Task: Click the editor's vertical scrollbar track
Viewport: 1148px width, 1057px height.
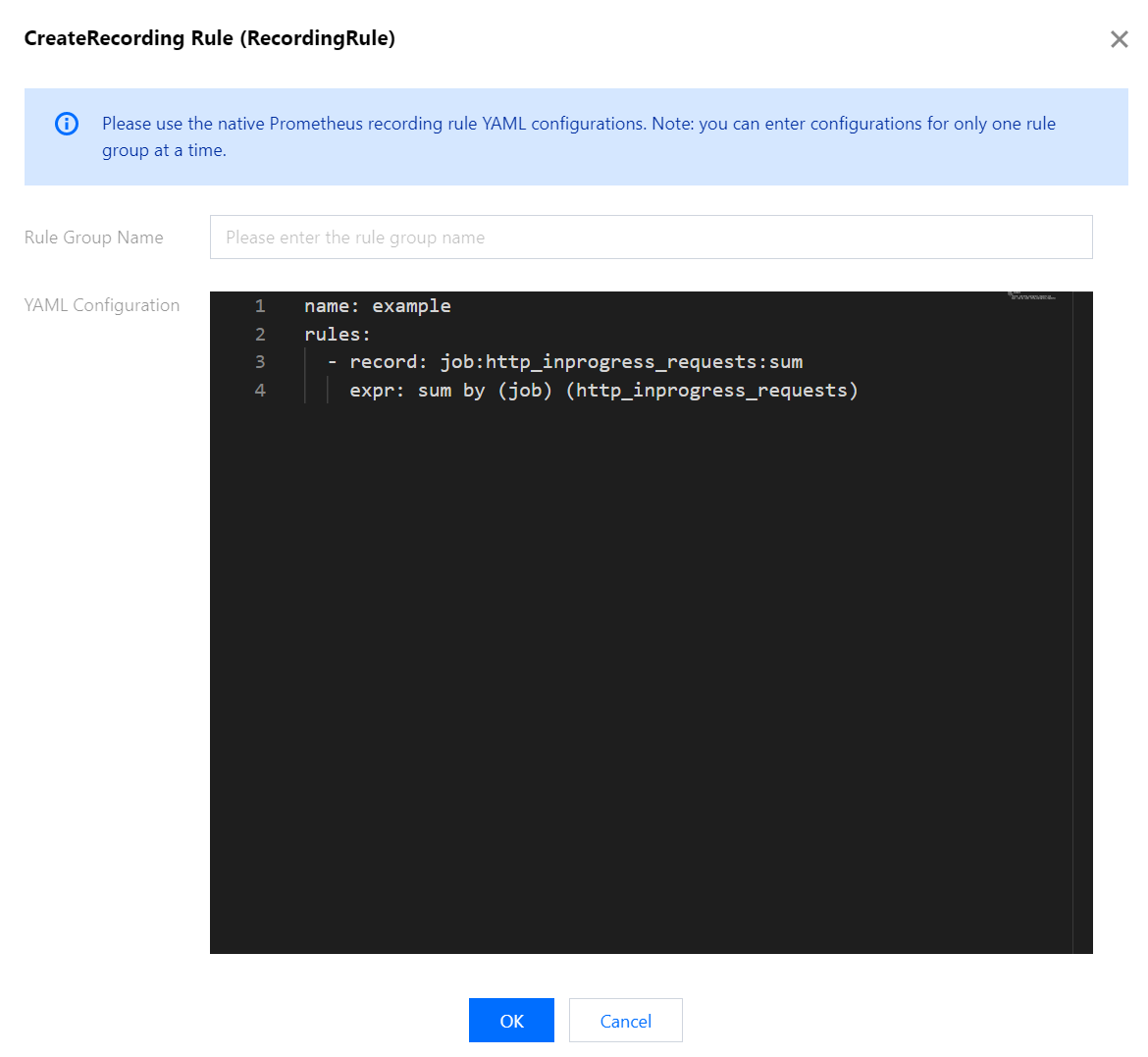Action: (x=1082, y=622)
